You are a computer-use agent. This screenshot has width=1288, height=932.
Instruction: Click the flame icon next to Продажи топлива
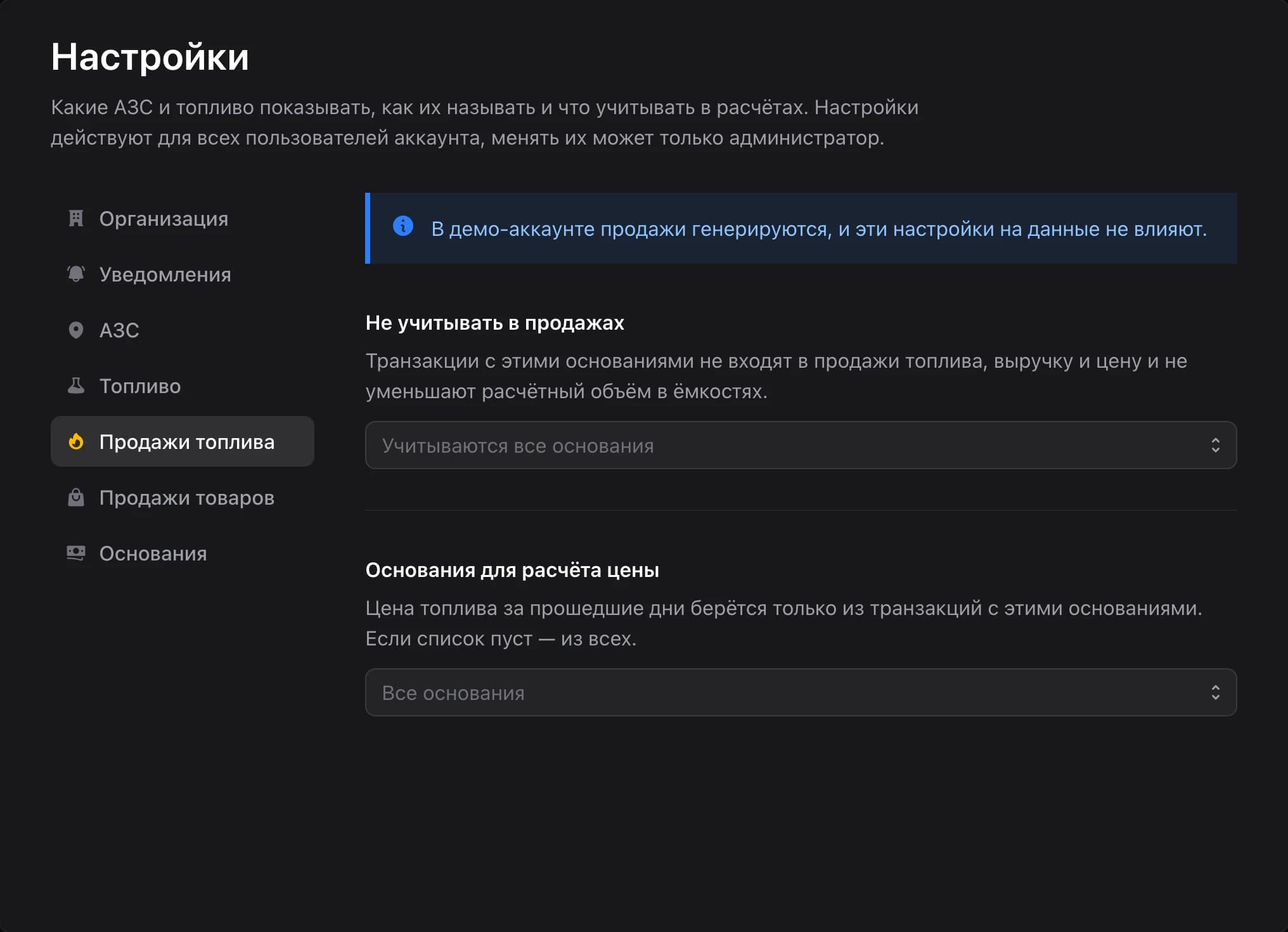[x=76, y=442]
